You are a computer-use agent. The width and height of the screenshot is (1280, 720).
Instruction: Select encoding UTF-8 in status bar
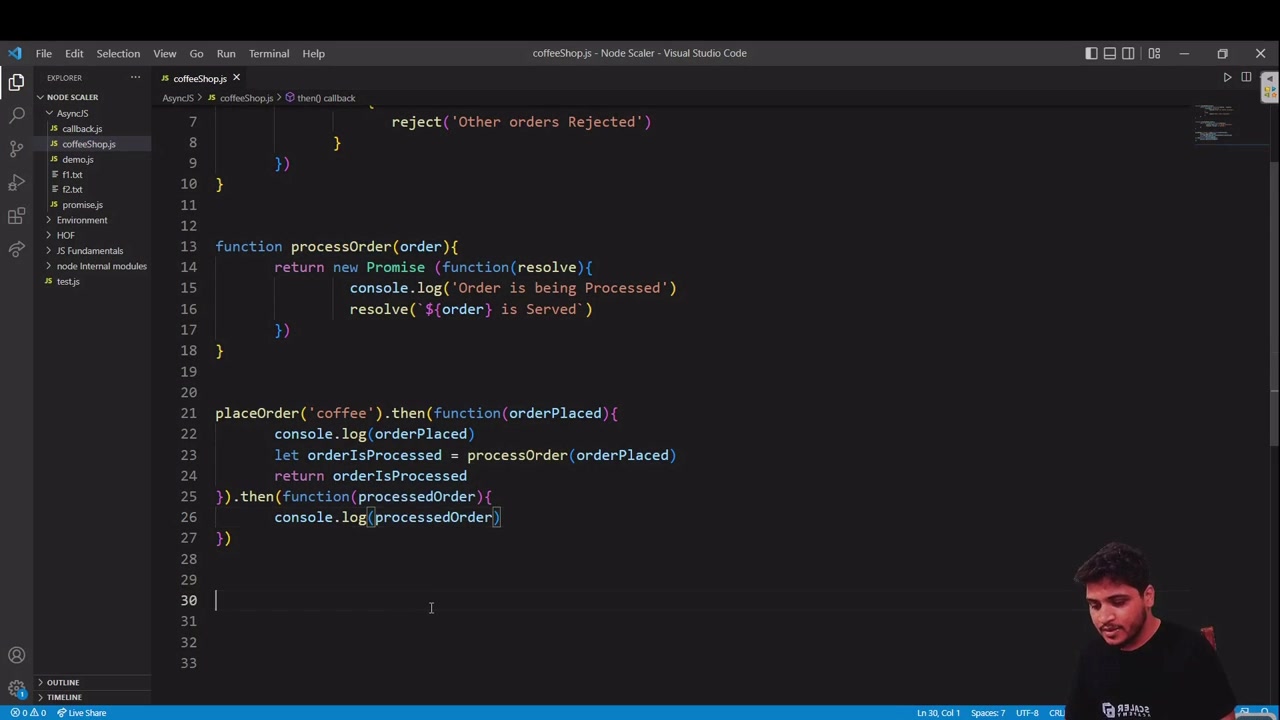tap(1027, 713)
